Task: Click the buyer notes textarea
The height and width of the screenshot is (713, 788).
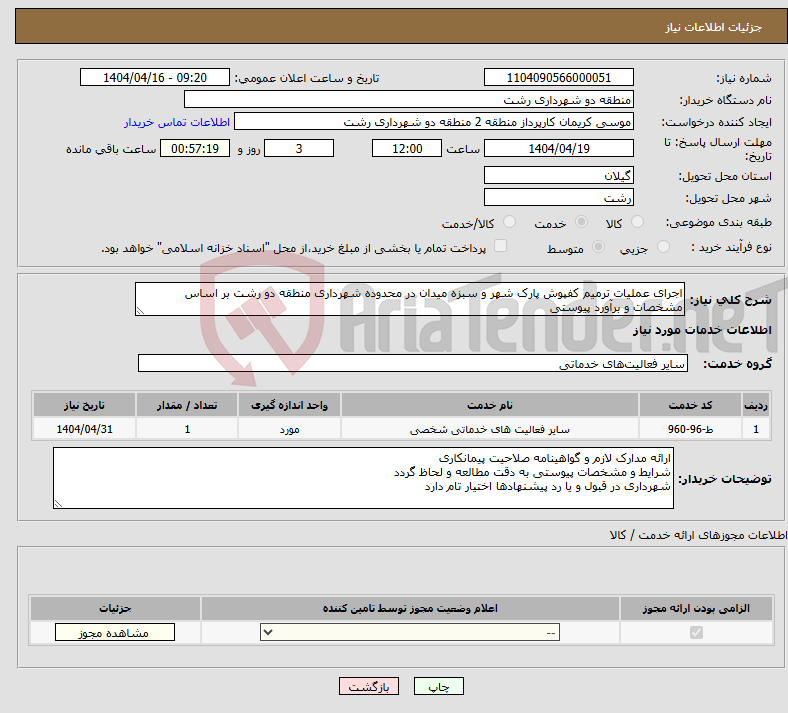Action: coord(363,478)
